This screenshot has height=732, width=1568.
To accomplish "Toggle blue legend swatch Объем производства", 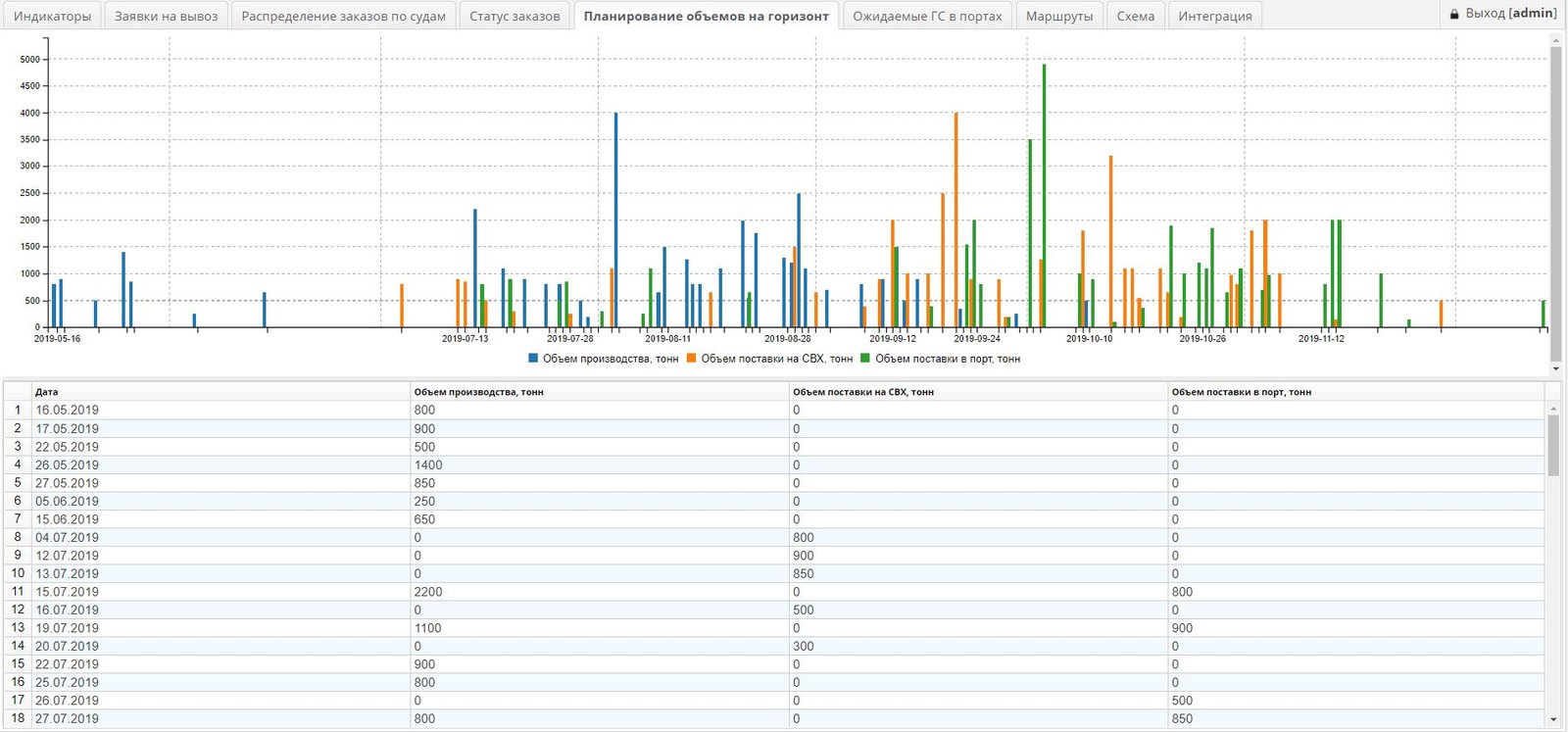I will pyautogui.click(x=533, y=359).
